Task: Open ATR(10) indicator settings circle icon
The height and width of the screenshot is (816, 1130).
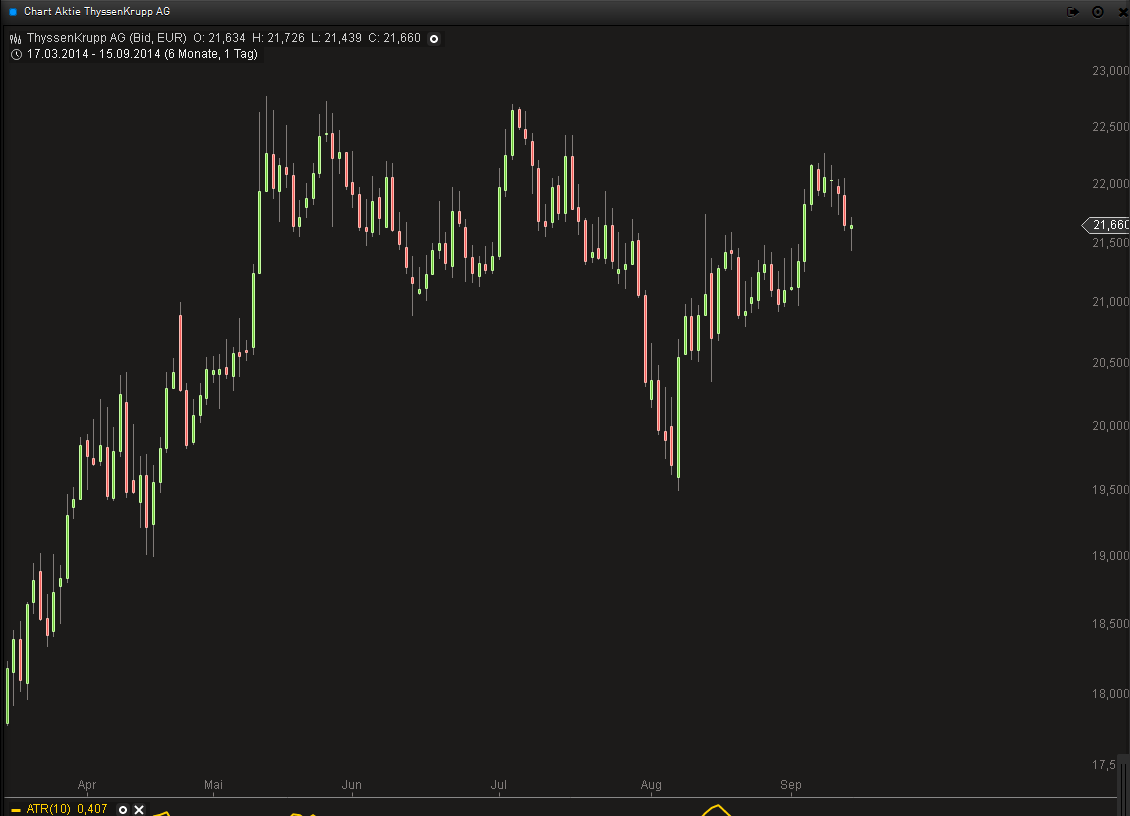Action: pos(123,809)
